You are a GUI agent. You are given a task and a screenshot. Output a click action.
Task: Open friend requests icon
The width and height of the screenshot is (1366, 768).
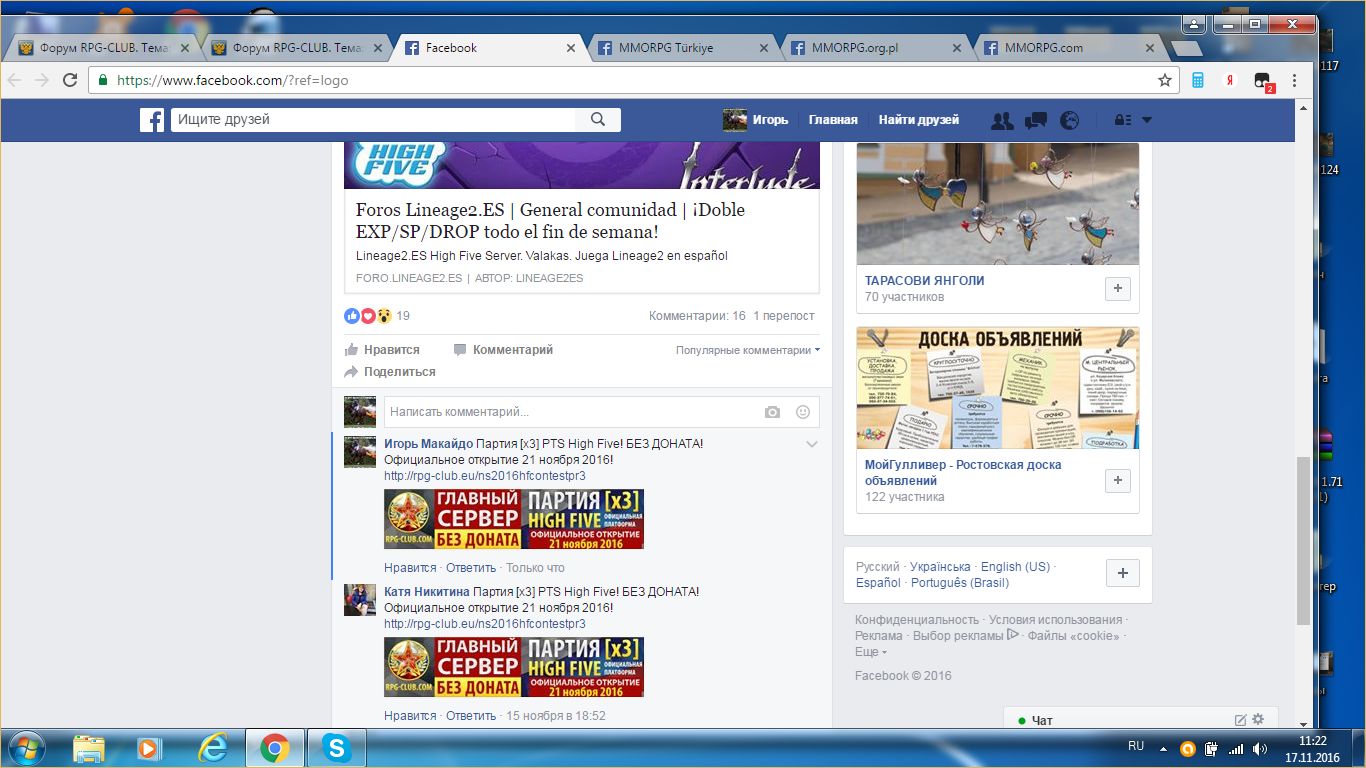point(1001,120)
